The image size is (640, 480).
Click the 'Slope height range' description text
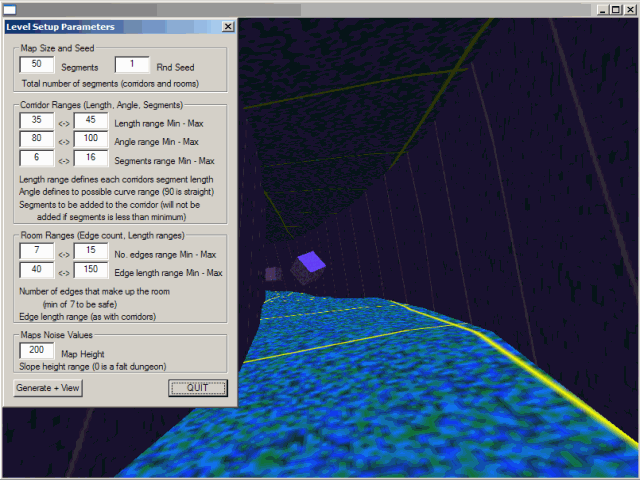(x=93, y=367)
